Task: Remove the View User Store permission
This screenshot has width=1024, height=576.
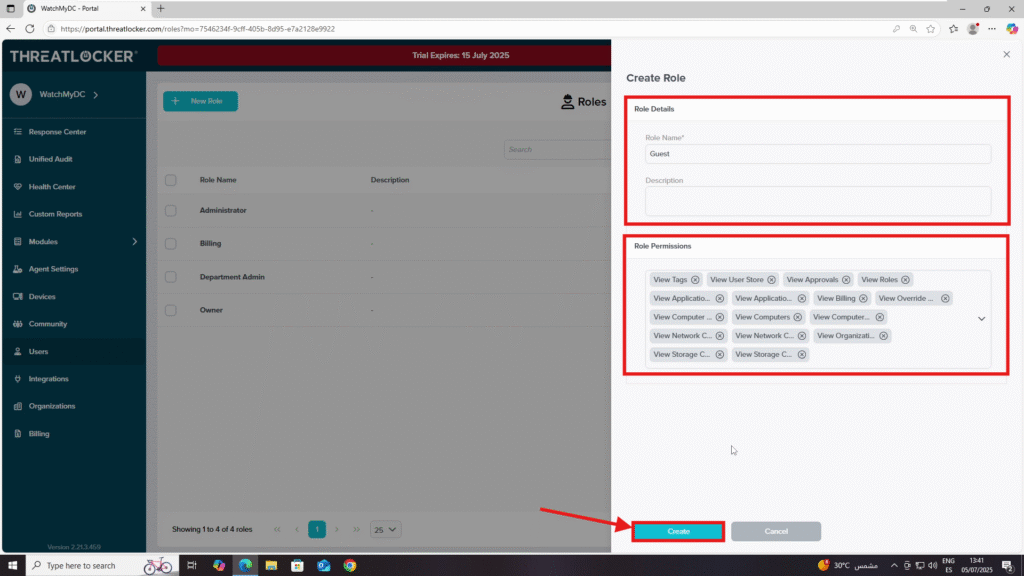Action: pyautogui.click(x=771, y=280)
